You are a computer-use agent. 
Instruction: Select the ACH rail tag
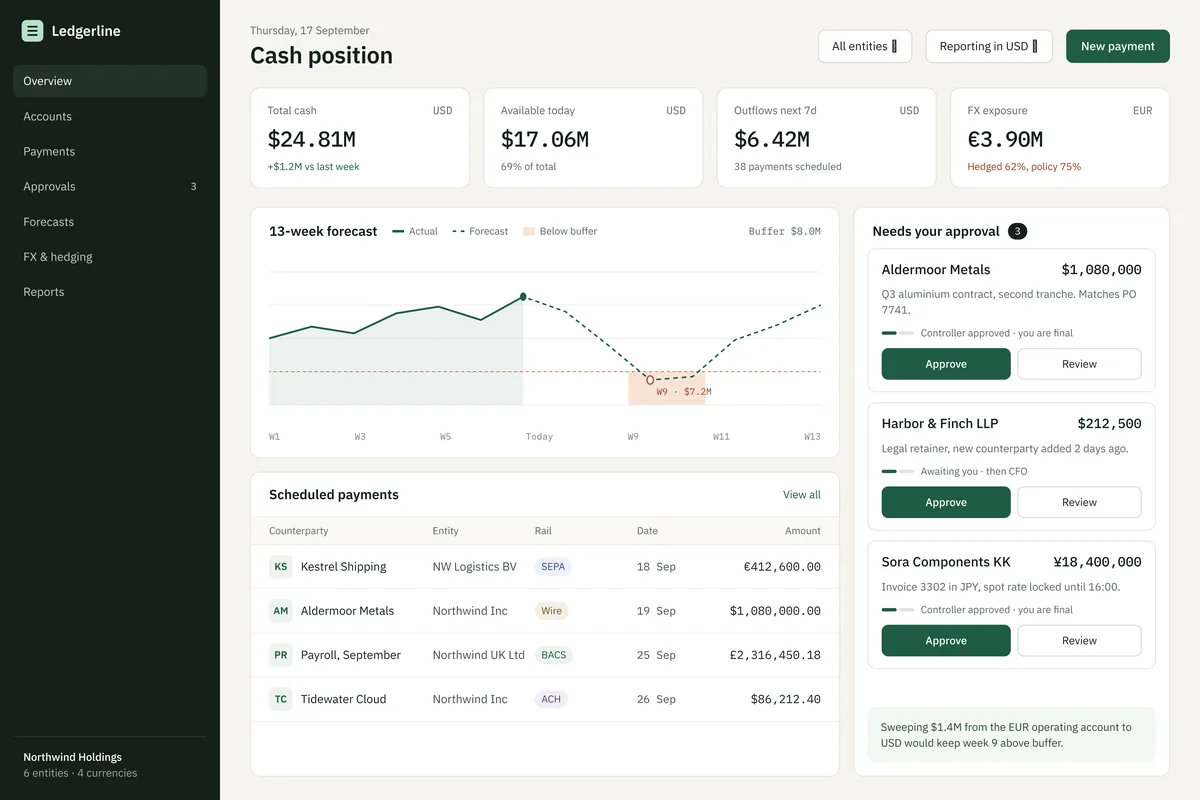pos(551,699)
